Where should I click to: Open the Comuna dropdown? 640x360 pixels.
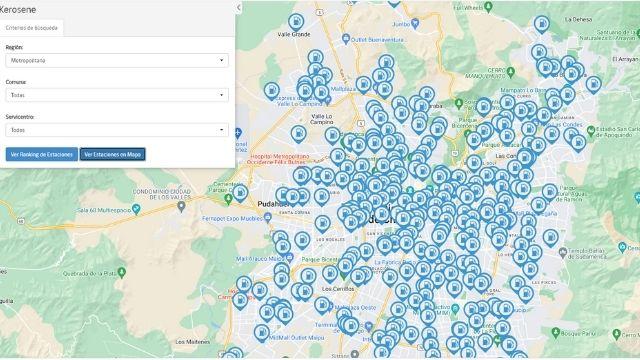[117, 95]
